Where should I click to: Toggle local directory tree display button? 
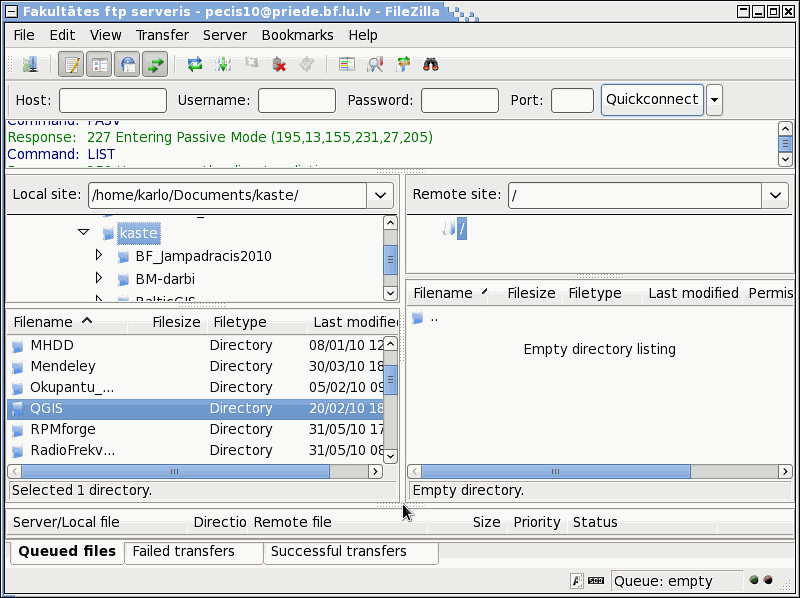click(99, 65)
